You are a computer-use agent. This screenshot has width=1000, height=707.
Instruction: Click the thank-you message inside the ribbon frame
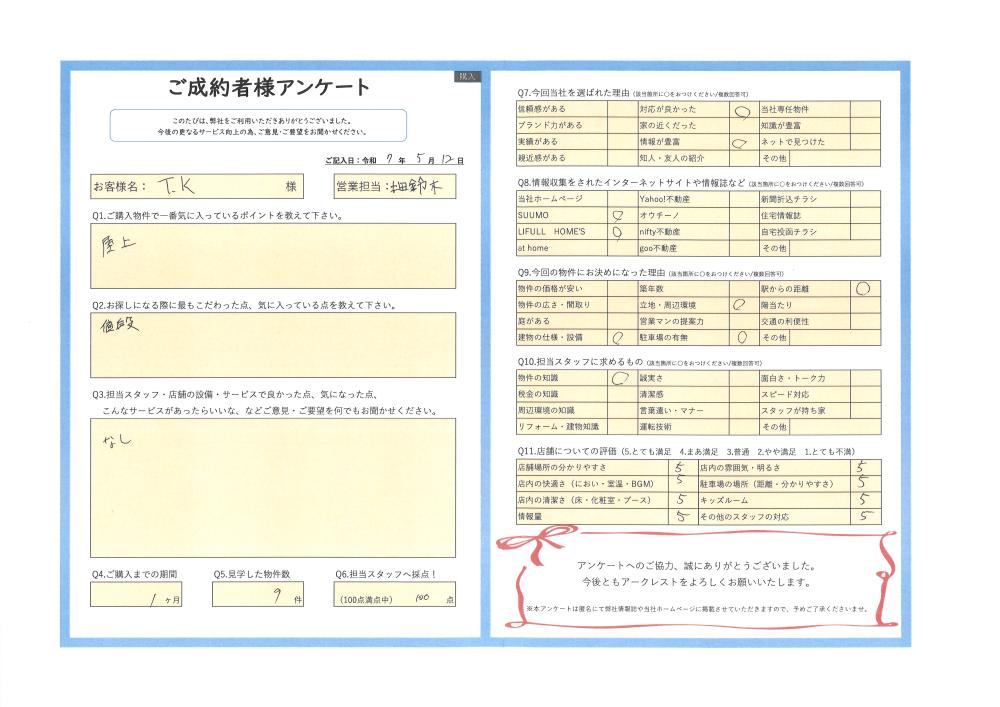click(x=695, y=574)
